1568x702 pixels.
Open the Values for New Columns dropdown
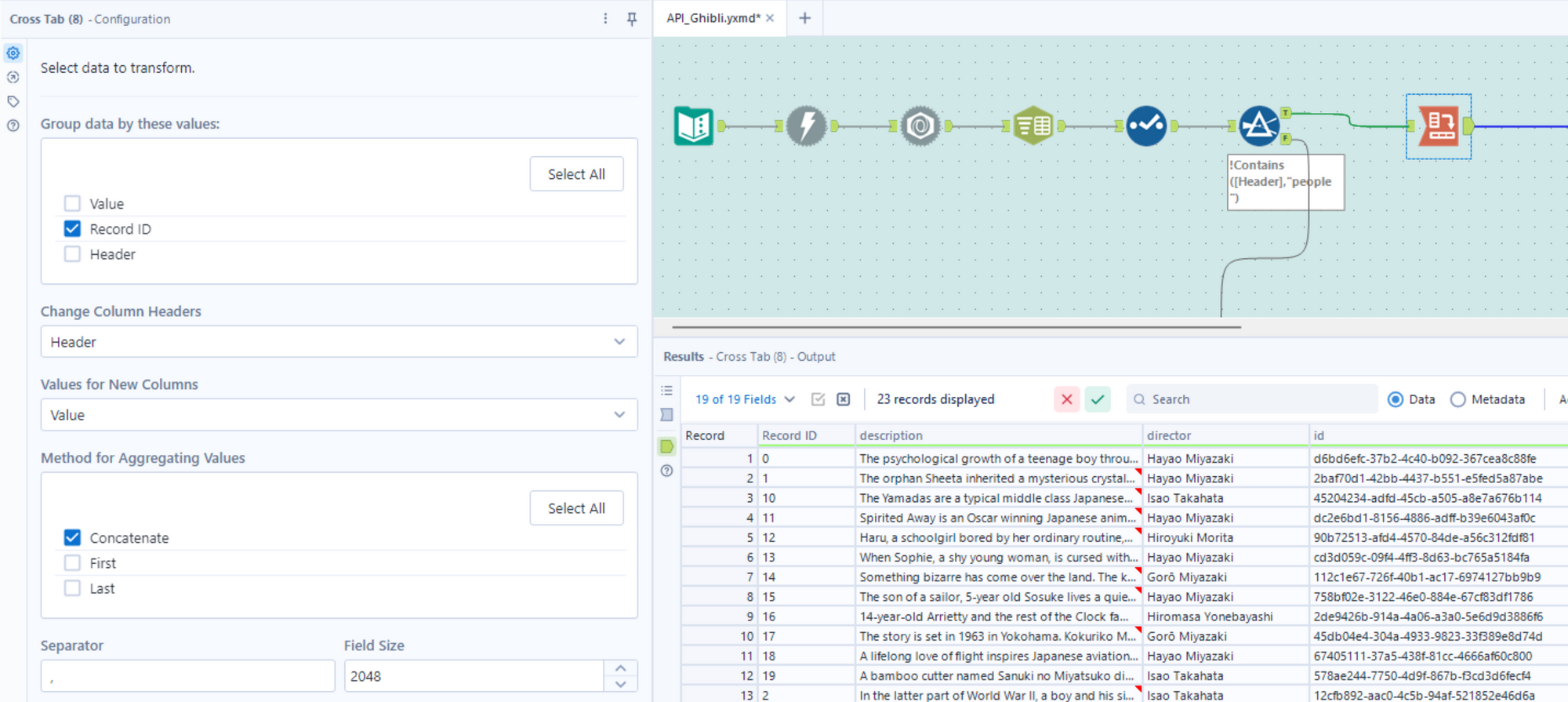[x=339, y=415]
